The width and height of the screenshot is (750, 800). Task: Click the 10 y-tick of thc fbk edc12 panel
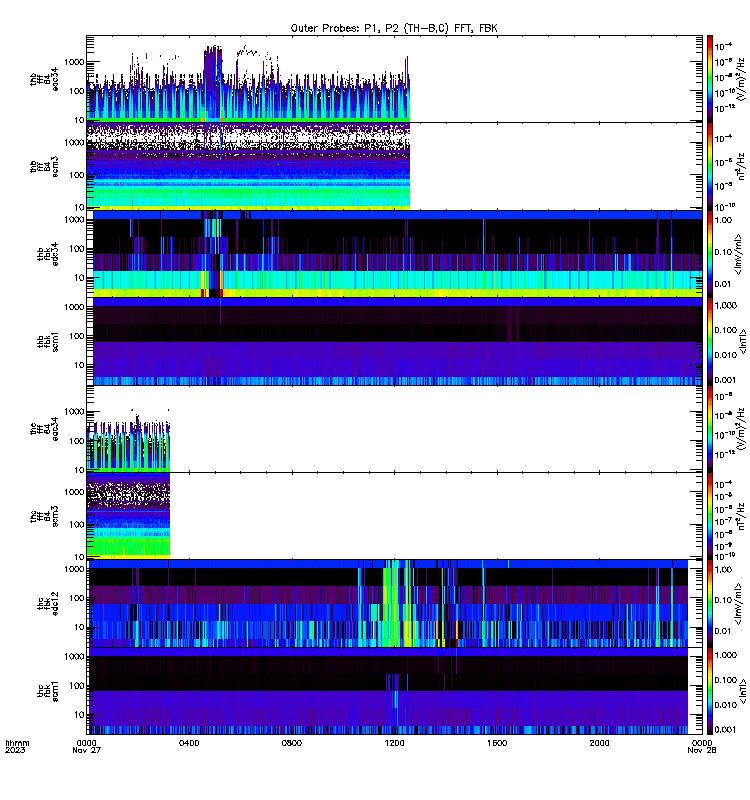tap(79, 627)
